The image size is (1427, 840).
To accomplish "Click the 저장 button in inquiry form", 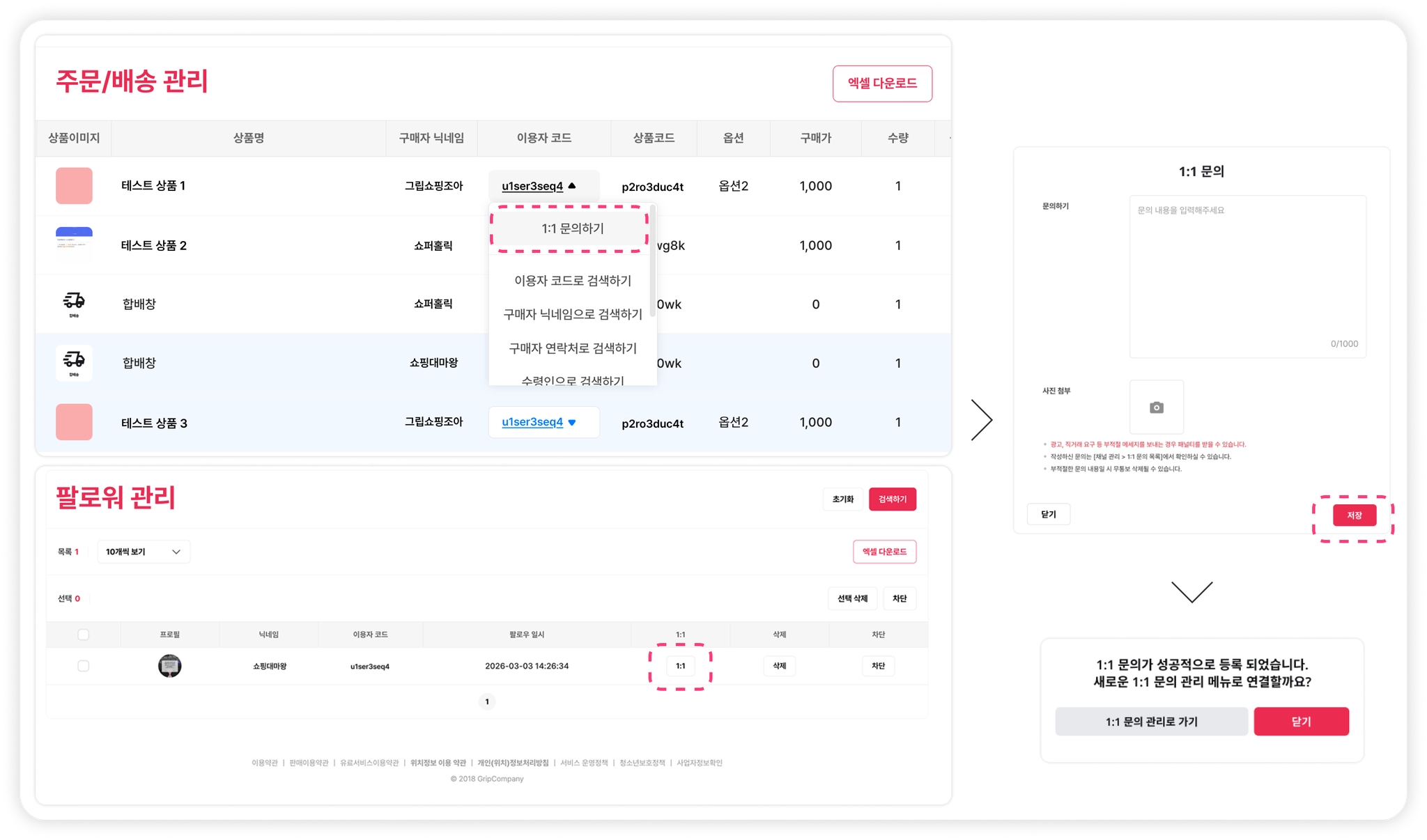I will click(x=1354, y=515).
